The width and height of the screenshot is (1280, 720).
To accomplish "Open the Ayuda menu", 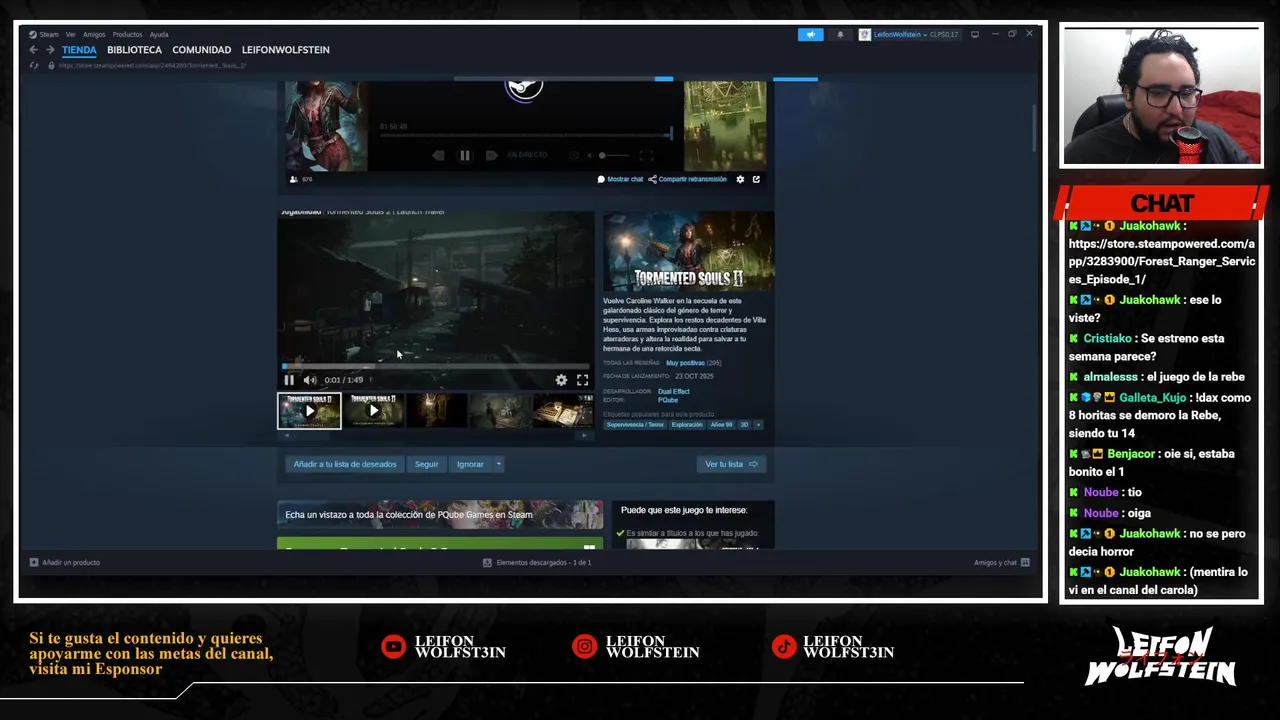I will click(x=159, y=34).
